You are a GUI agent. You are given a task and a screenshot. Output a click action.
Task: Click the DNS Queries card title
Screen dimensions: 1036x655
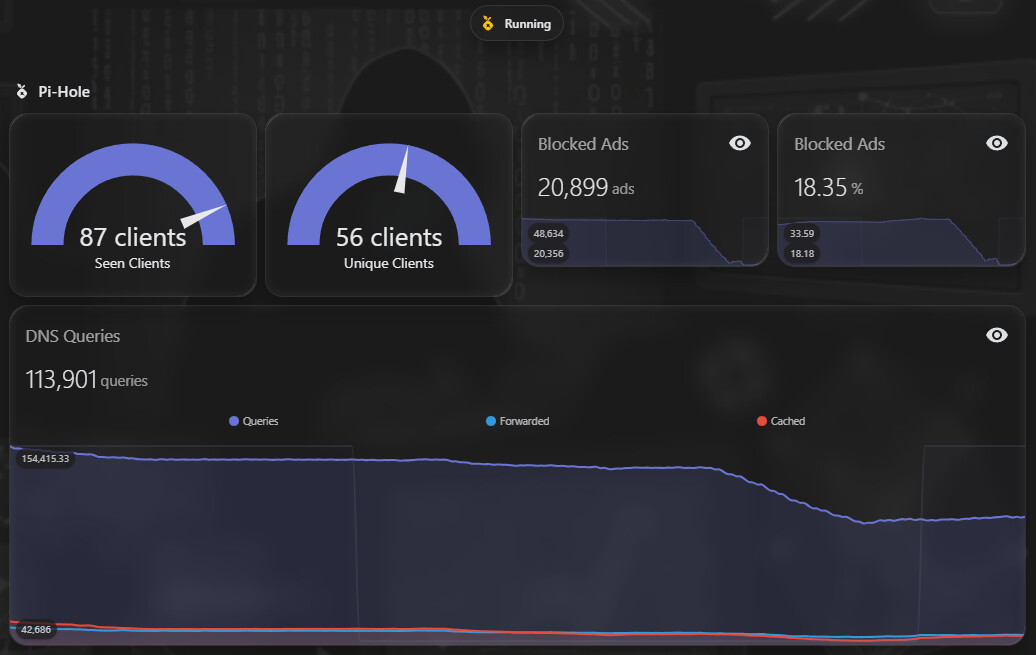(x=73, y=336)
